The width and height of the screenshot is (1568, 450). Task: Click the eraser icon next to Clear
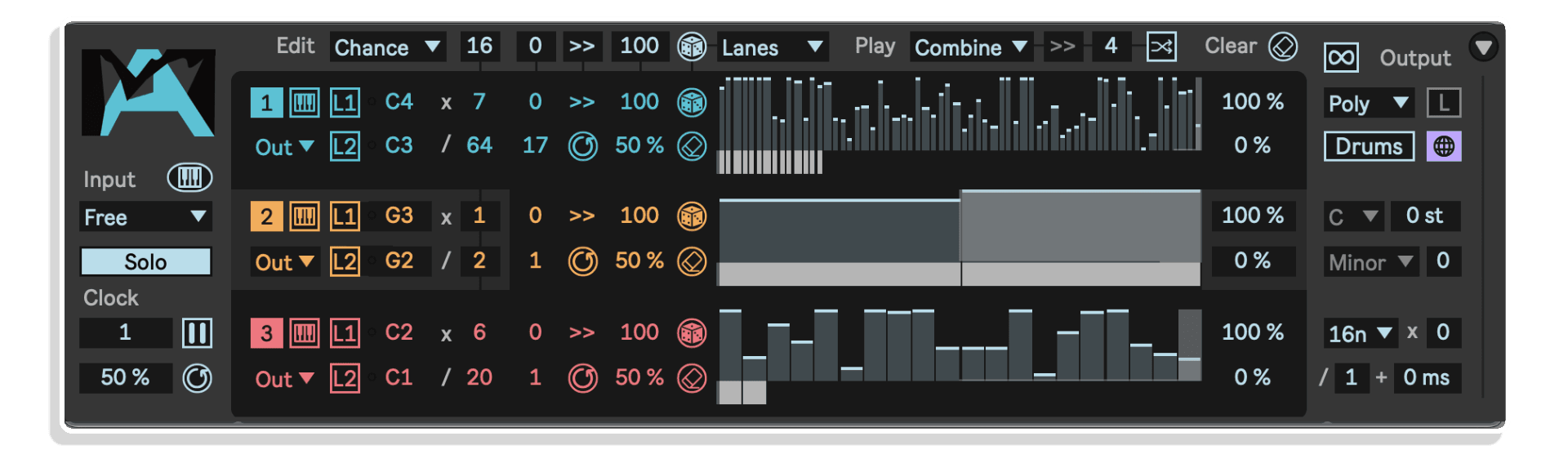click(1282, 47)
